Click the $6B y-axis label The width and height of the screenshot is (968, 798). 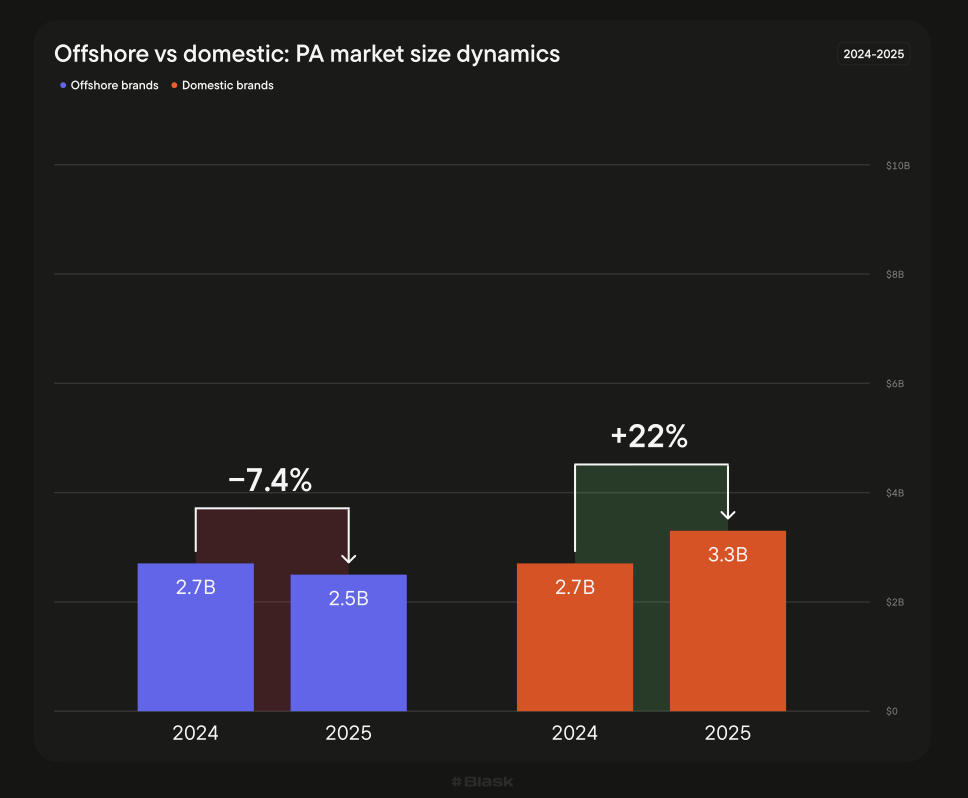pyautogui.click(x=895, y=384)
